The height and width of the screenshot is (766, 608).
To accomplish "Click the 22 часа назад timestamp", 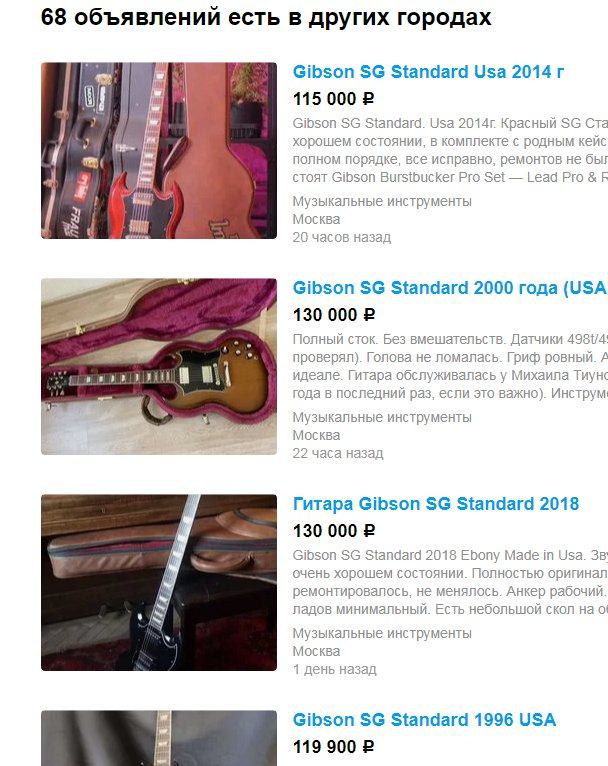I will (x=338, y=453).
